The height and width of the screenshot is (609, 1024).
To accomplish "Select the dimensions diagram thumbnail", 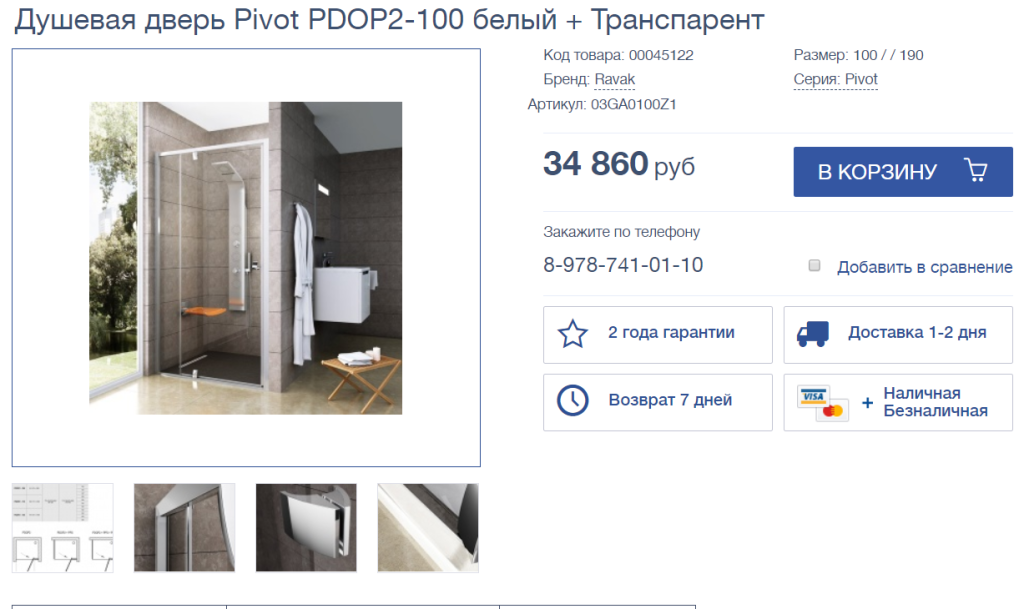I will [63, 528].
